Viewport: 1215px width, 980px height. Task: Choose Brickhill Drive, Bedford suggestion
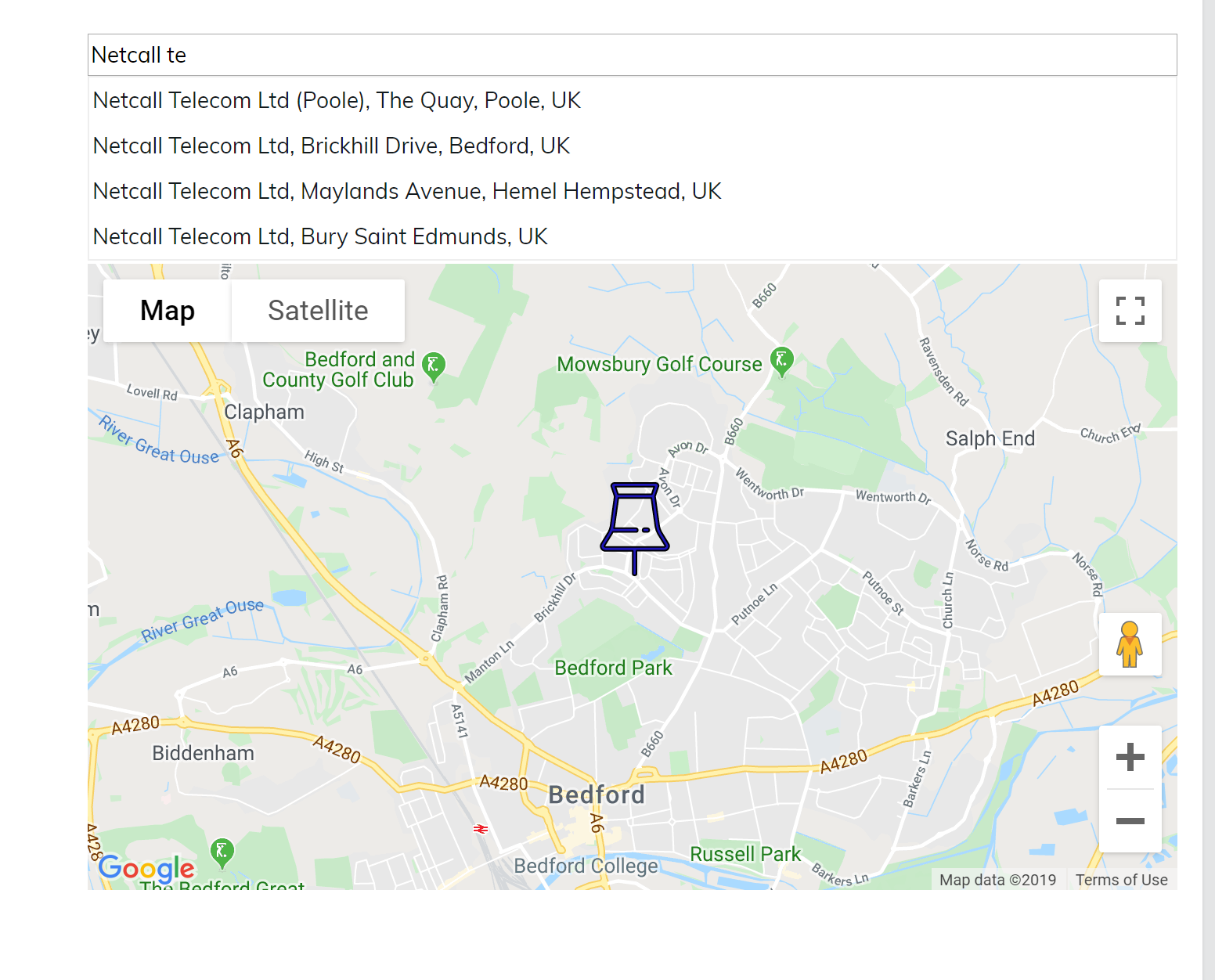tap(331, 146)
